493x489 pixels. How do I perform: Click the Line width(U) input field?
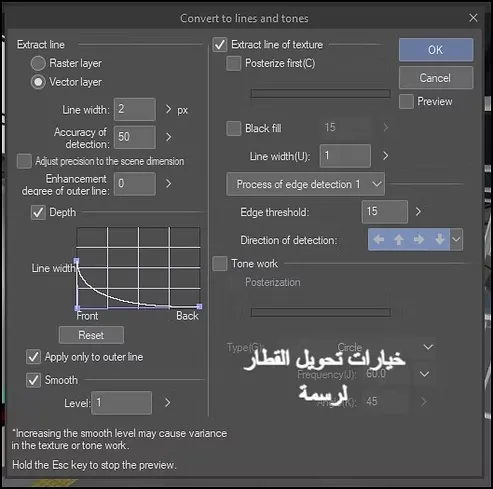tap(345, 156)
